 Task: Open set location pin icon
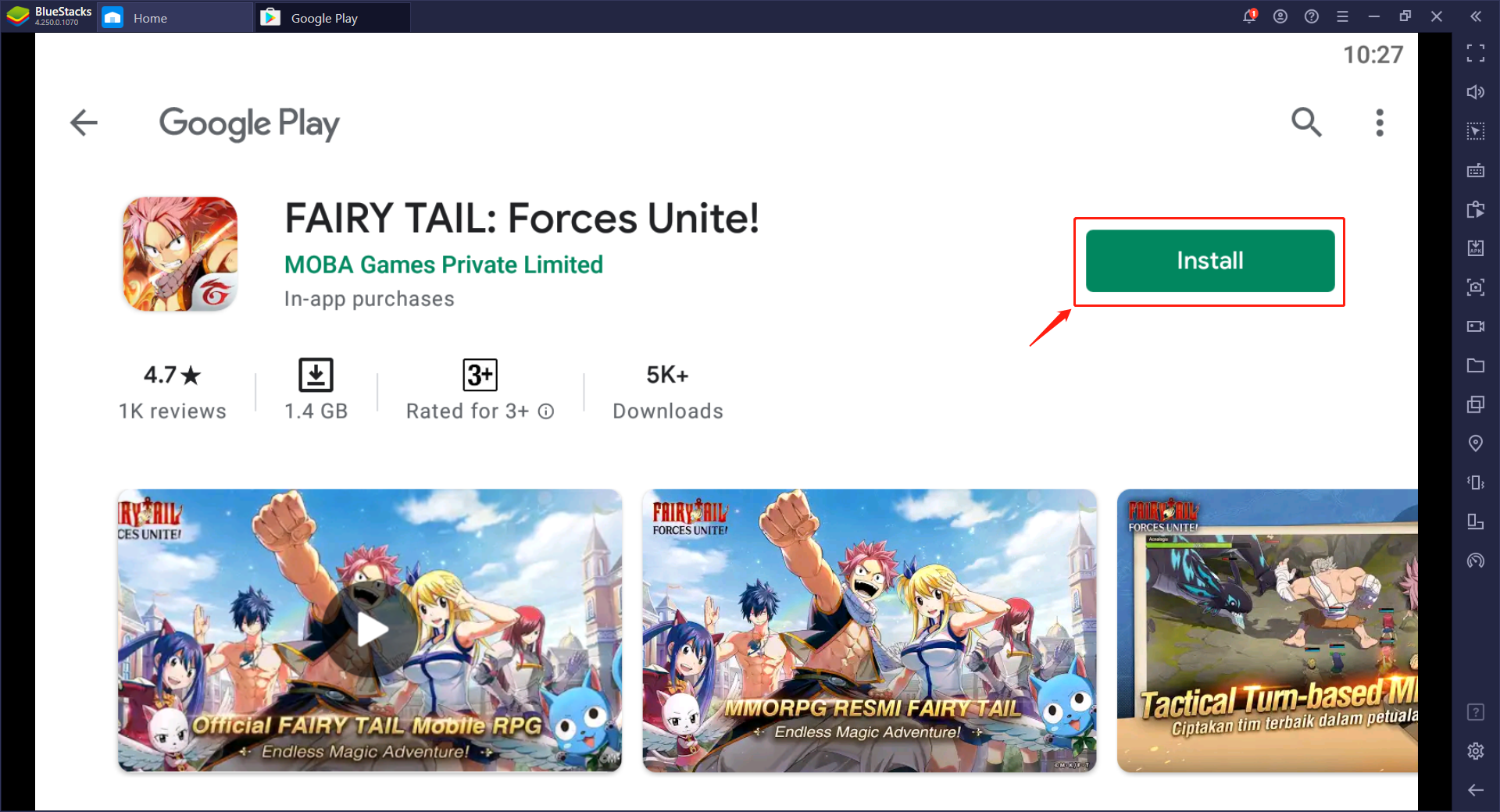(x=1476, y=443)
